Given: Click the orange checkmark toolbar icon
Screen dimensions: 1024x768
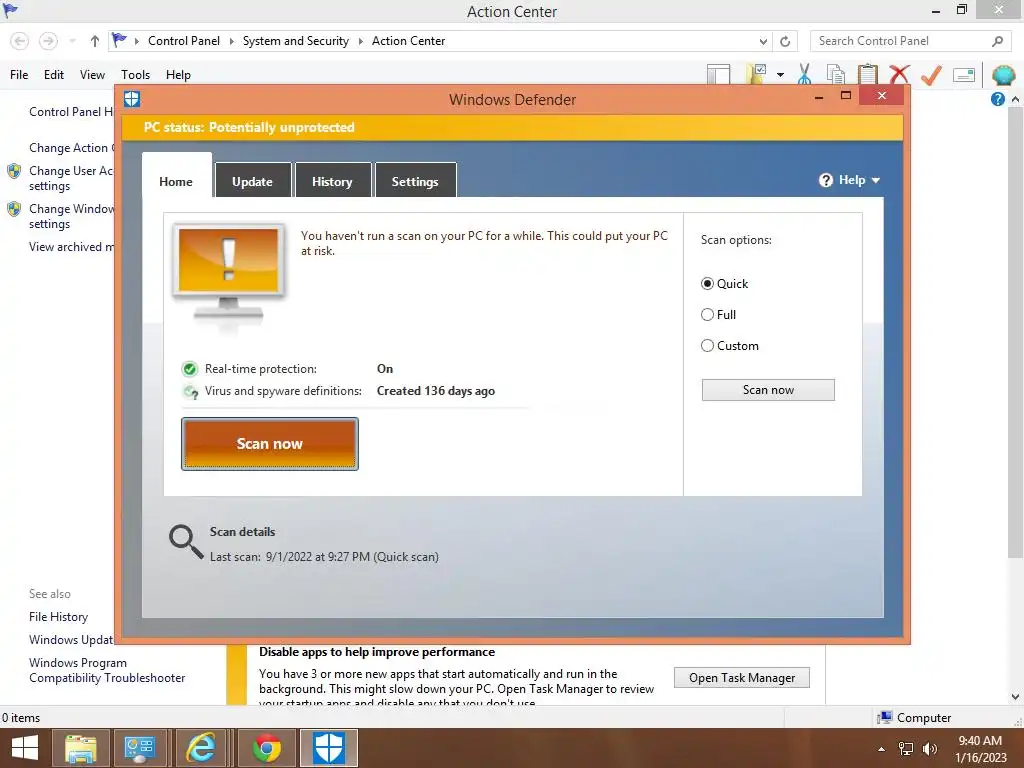Looking at the screenshot, I should click(931, 75).
